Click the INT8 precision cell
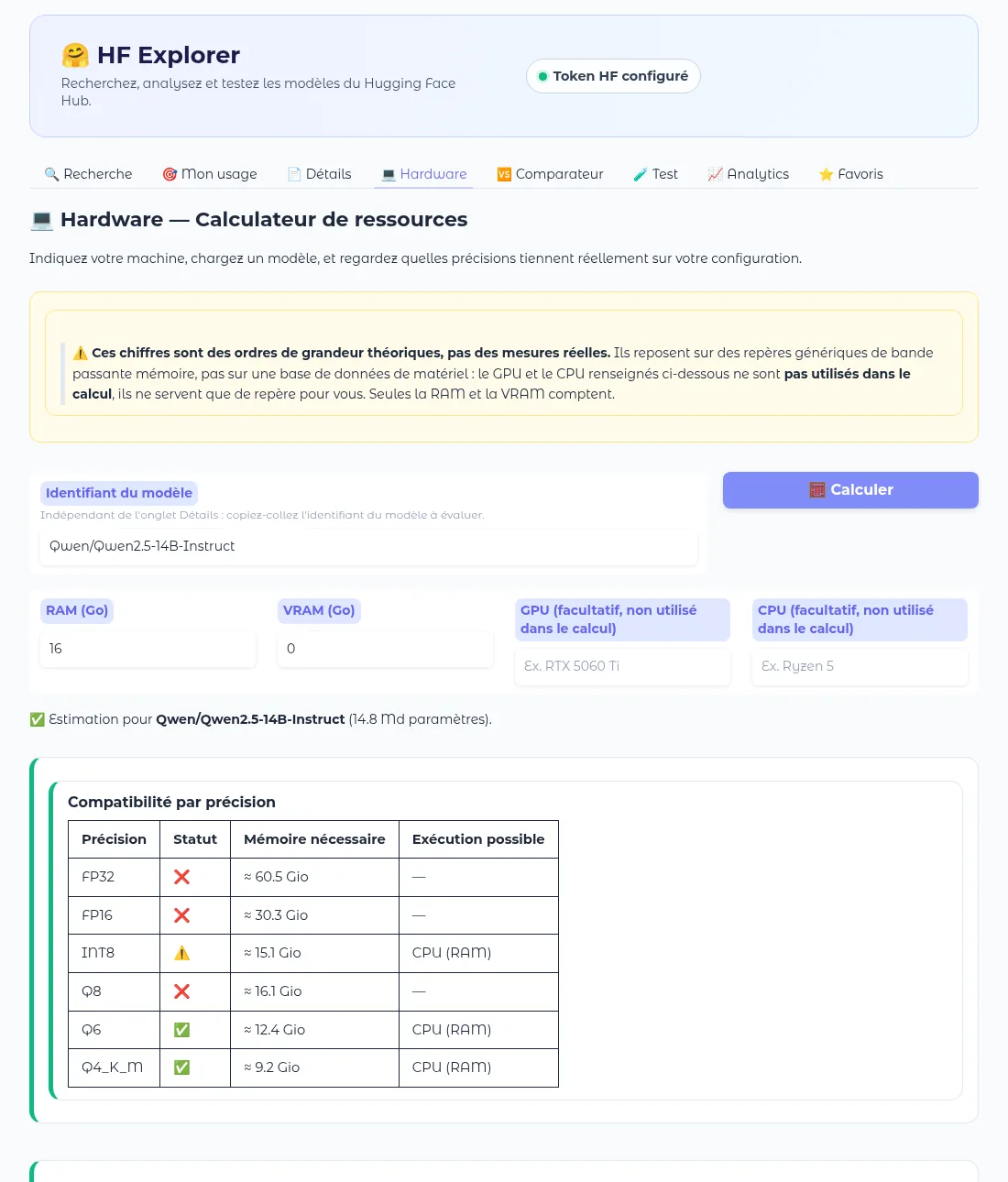This screenshot has height=1182, width=1008. [115, 953]
